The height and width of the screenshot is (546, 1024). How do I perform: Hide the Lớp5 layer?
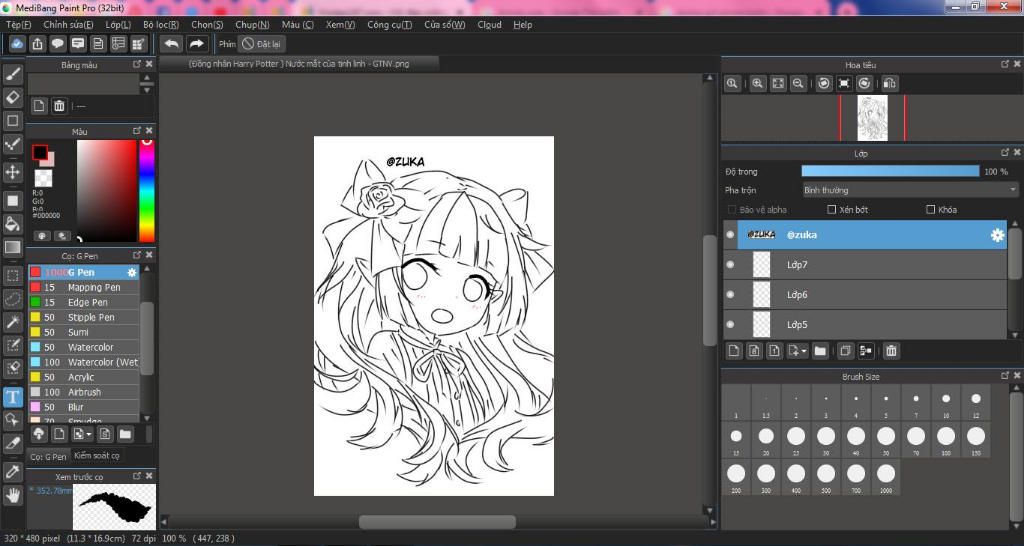730,325
